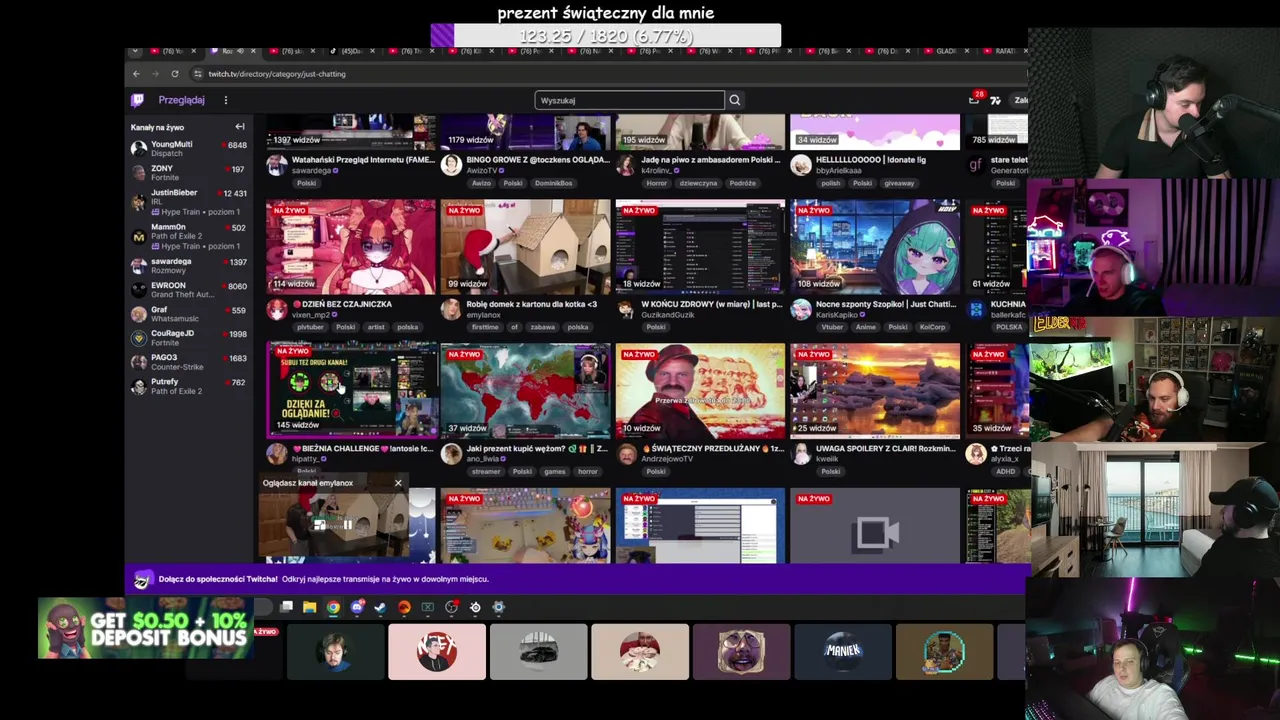Open the Przeglądaj link

pyautogui.click(x=181, y=100)
